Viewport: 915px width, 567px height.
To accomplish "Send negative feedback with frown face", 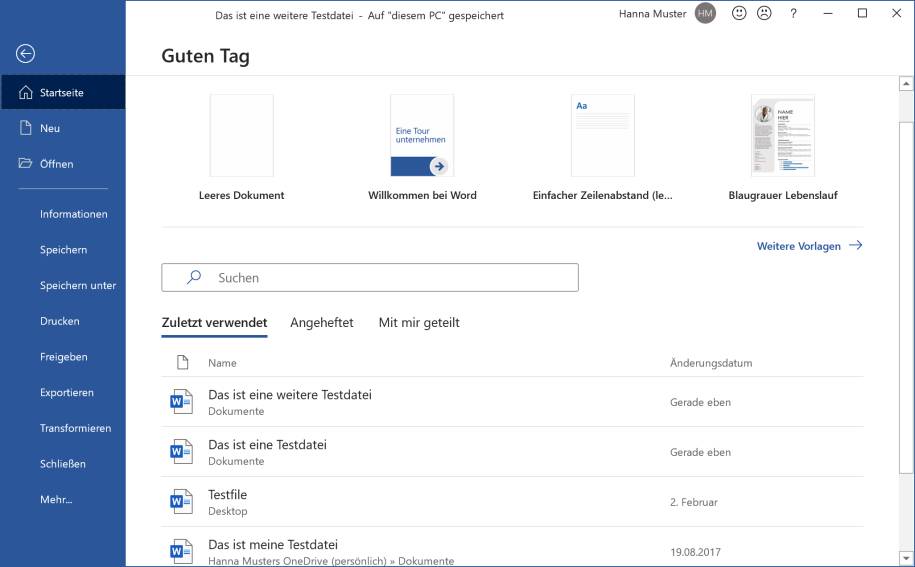I will 764,13.
